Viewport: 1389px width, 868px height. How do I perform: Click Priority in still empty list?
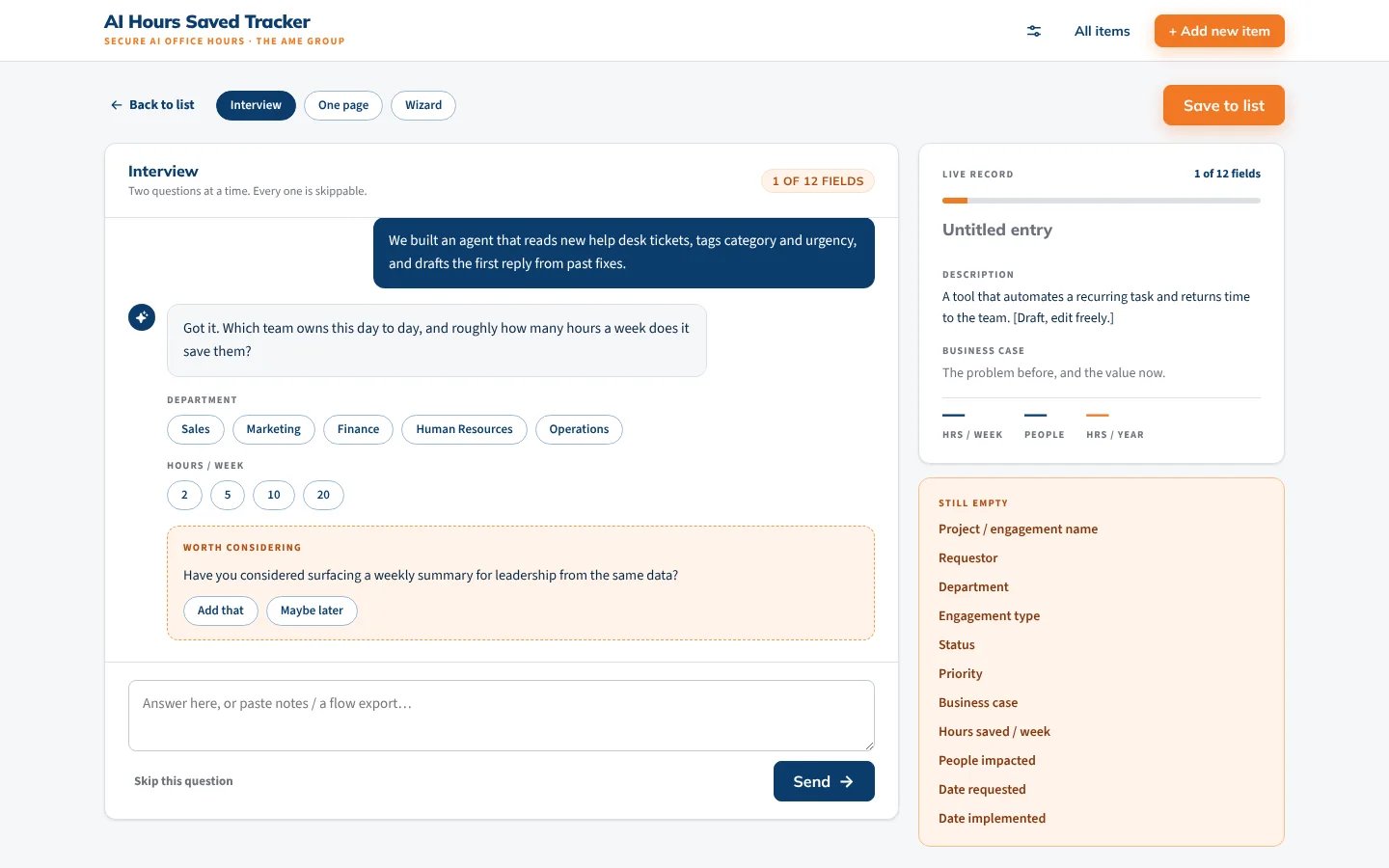pos(961,674)
